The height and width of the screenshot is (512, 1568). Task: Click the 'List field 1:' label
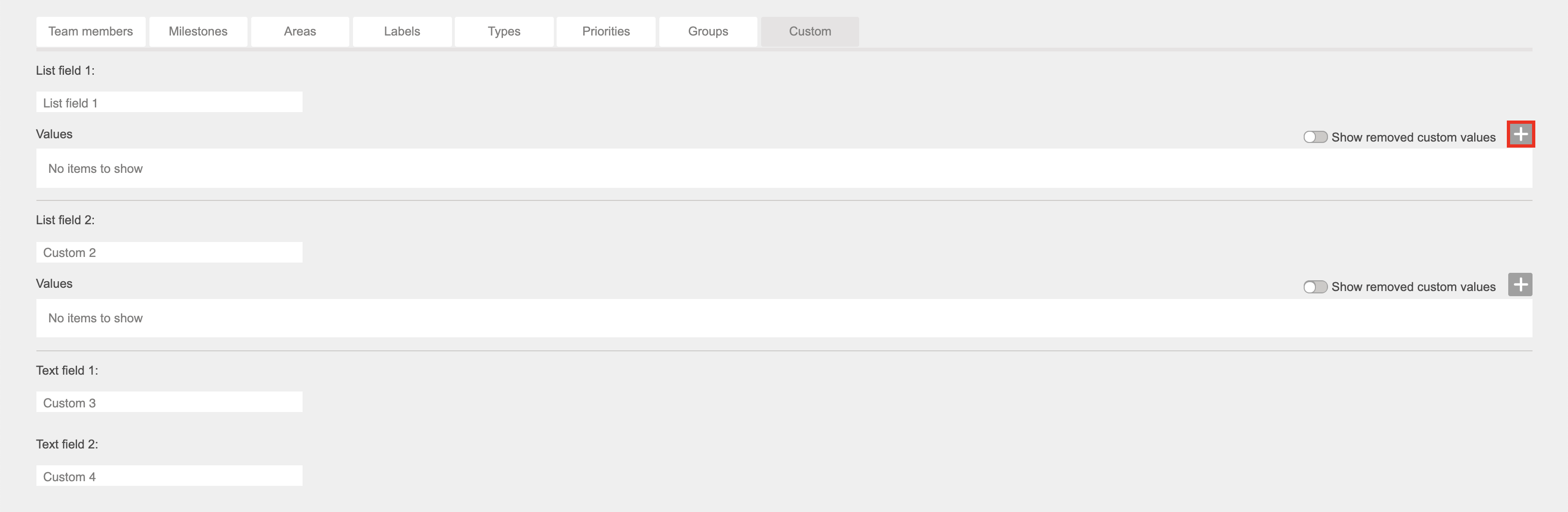65,71
